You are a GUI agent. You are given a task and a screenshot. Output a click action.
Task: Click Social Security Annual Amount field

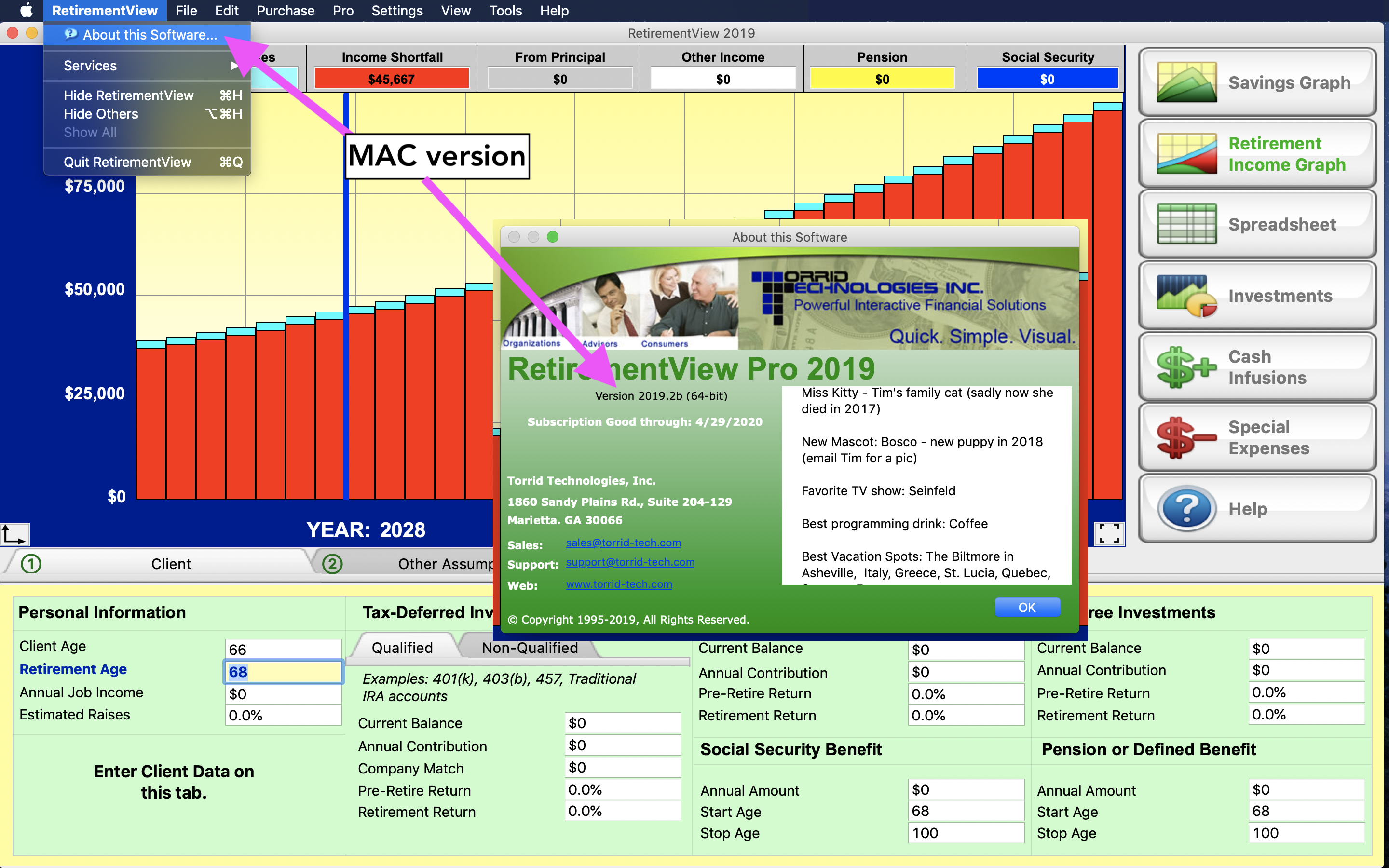tap(966, 790)
